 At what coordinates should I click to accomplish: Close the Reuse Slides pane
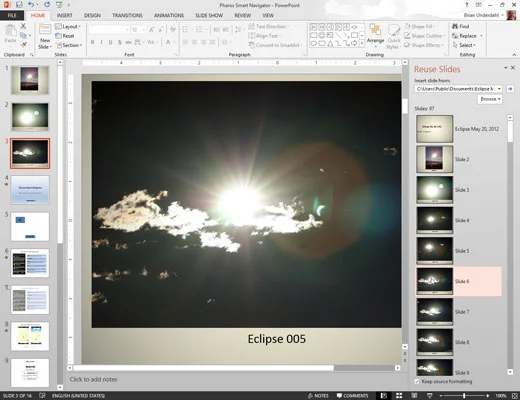[x=513, y=68]
